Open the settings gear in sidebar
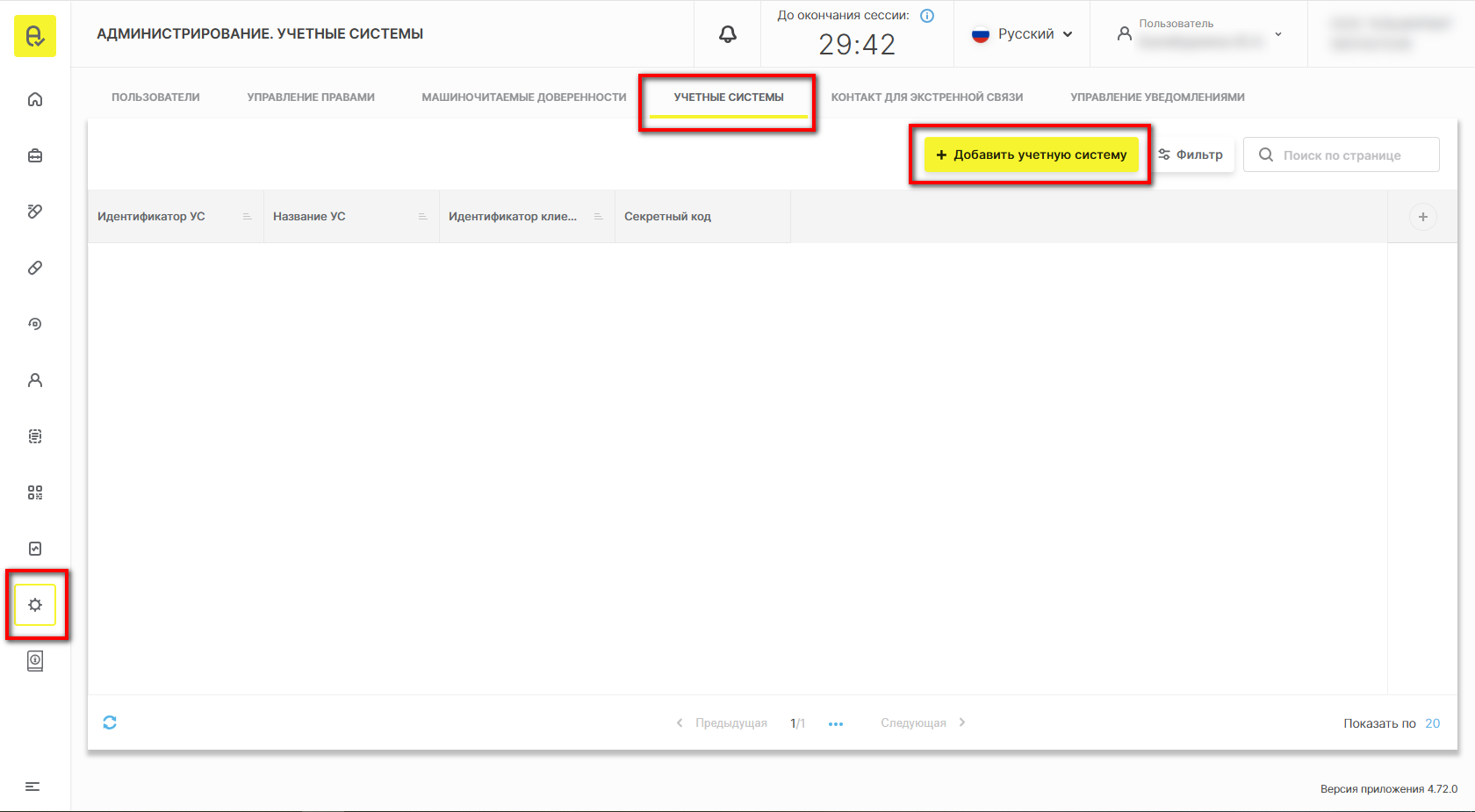The height and width of the screenshot is (812, 1475). point(35,605)
